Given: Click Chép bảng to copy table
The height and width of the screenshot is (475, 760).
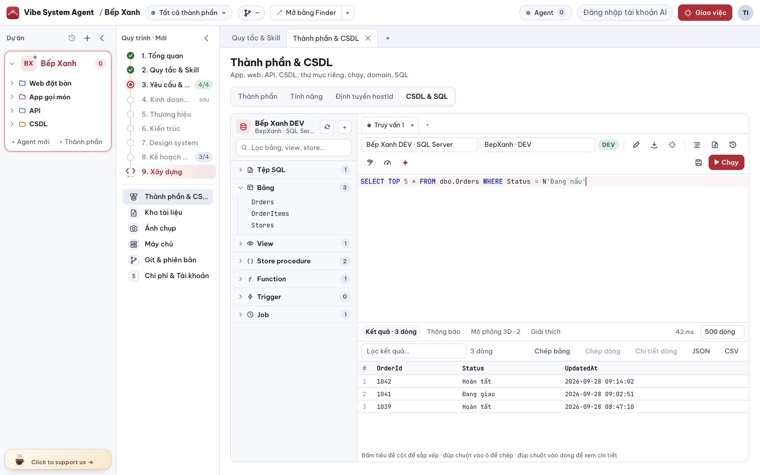Looking at the screenshot, I should (552, 351).
